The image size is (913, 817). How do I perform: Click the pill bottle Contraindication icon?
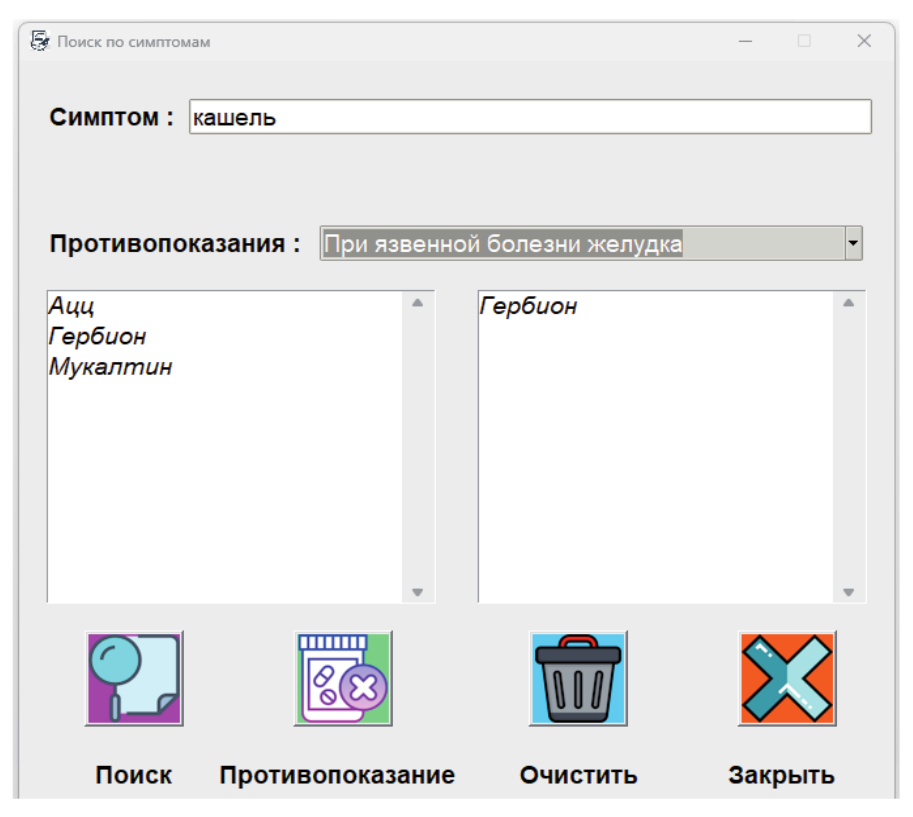click(343, 678)
